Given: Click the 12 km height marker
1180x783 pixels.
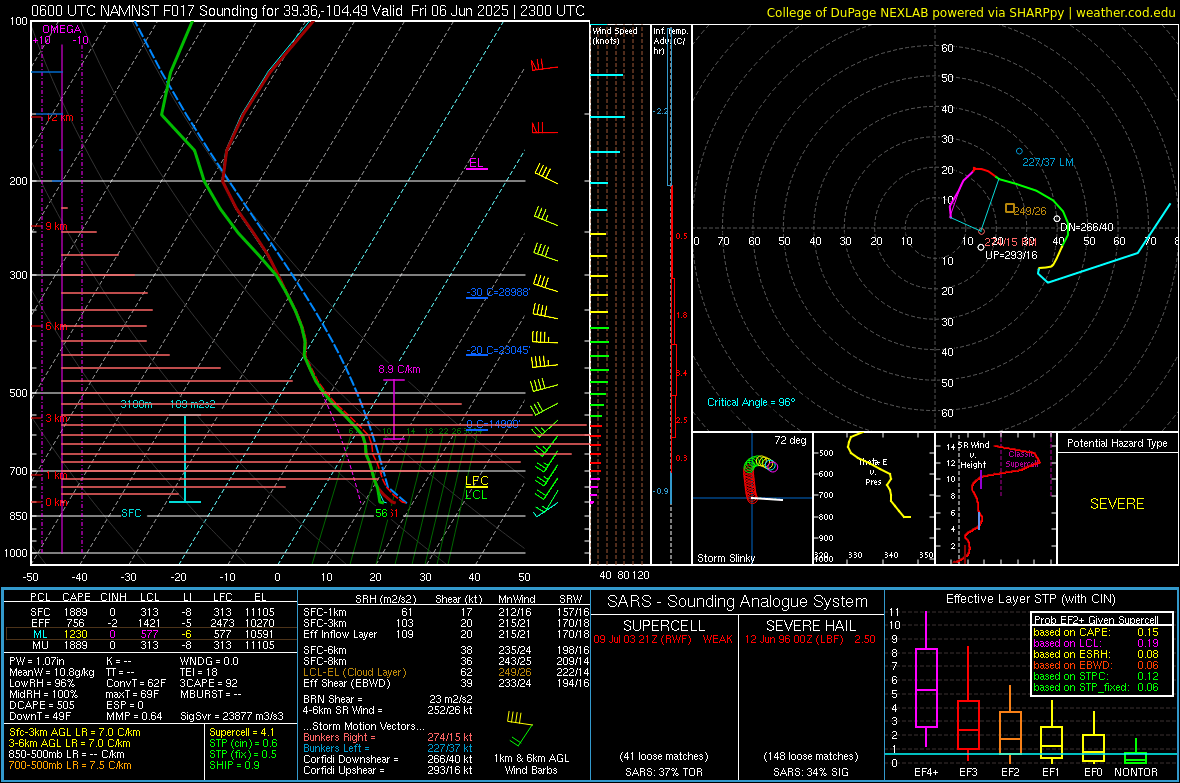Looking at the screenshot, I should [x=59, y=118].
